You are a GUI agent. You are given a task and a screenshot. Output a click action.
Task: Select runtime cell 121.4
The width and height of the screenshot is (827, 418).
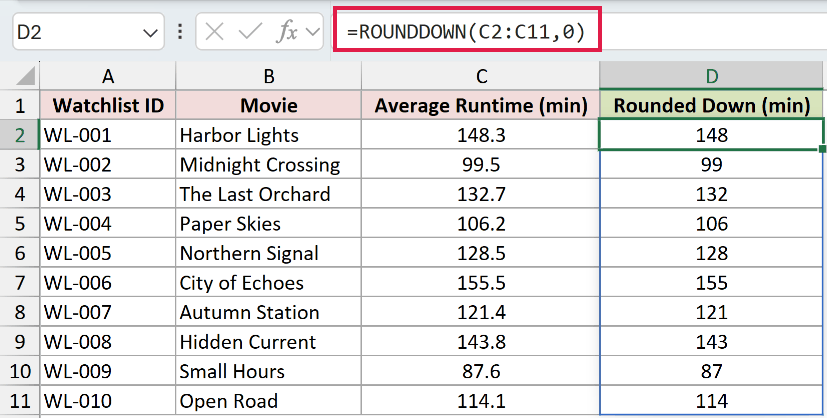point(481,312)
